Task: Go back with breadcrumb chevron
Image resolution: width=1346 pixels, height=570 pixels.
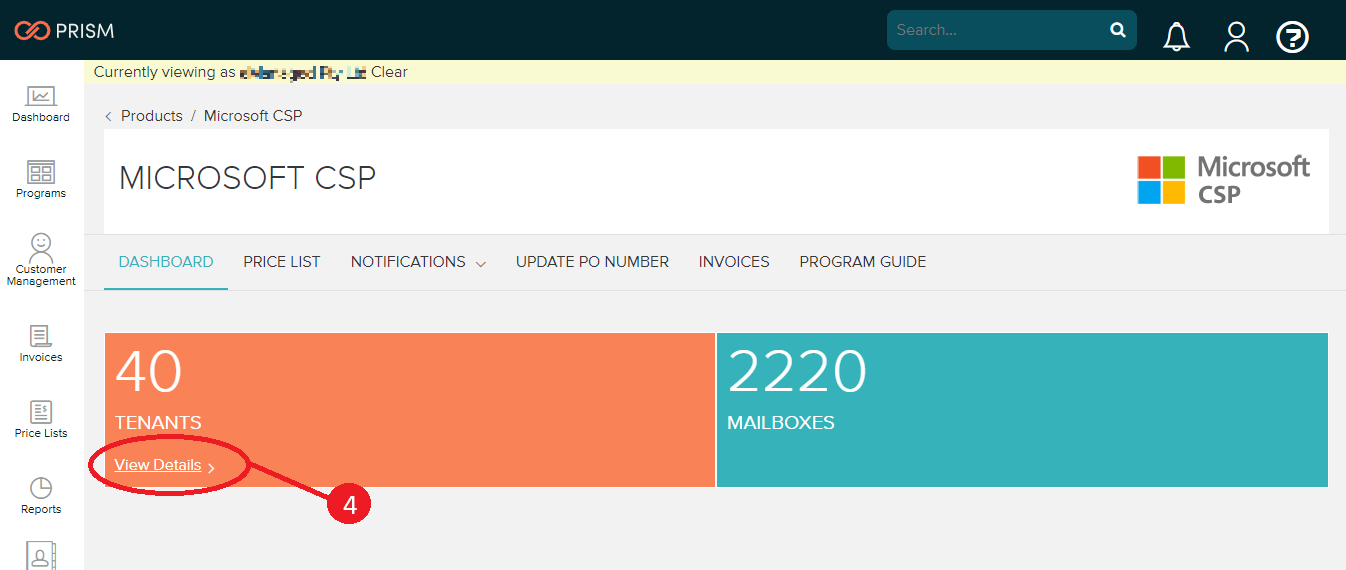Action: pos(108,117)
